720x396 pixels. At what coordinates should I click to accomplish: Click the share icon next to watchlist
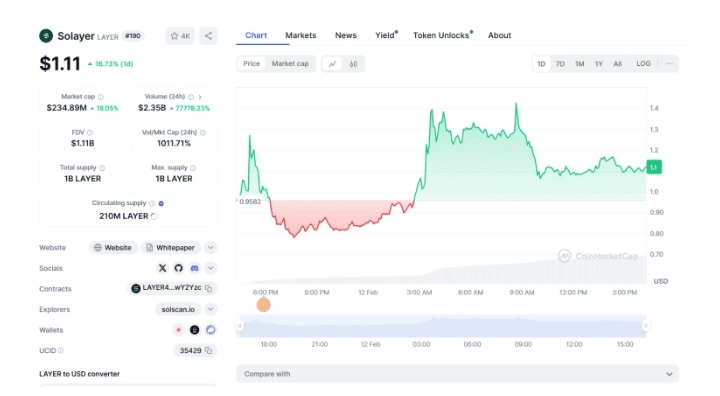208,36
